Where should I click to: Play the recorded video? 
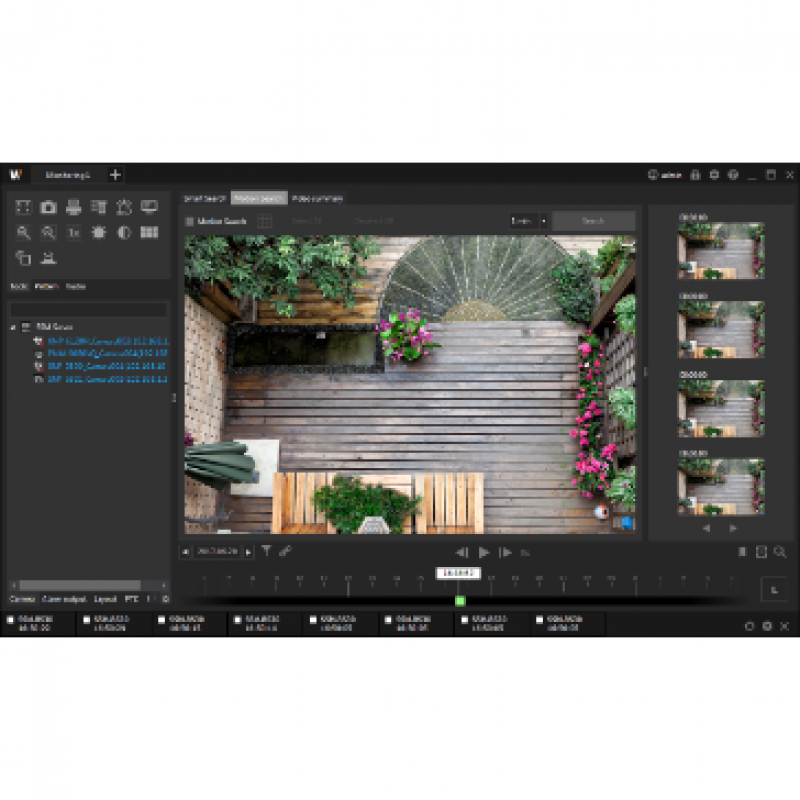484,552
